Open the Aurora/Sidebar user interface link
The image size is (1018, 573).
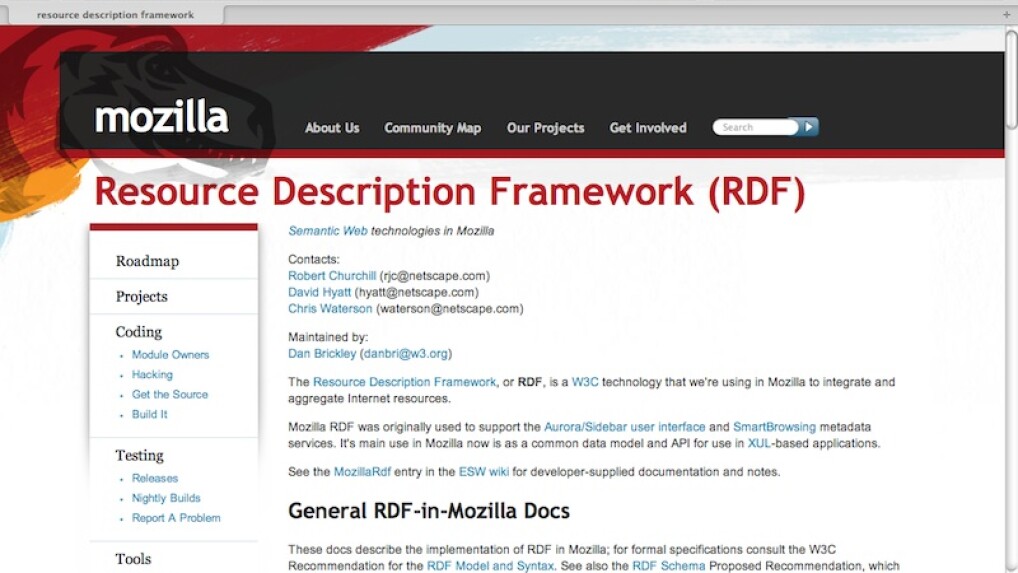click(x=625, y=427)
